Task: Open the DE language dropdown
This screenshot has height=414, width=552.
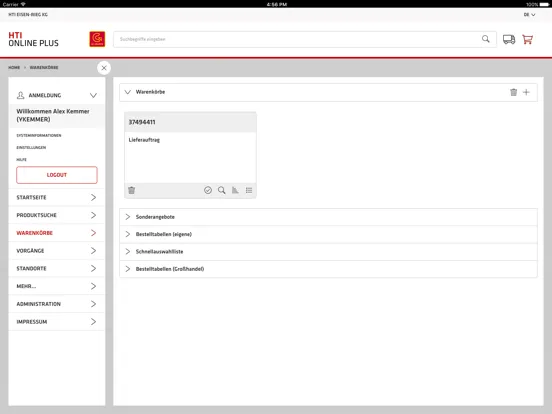Action: click(529, 15)
